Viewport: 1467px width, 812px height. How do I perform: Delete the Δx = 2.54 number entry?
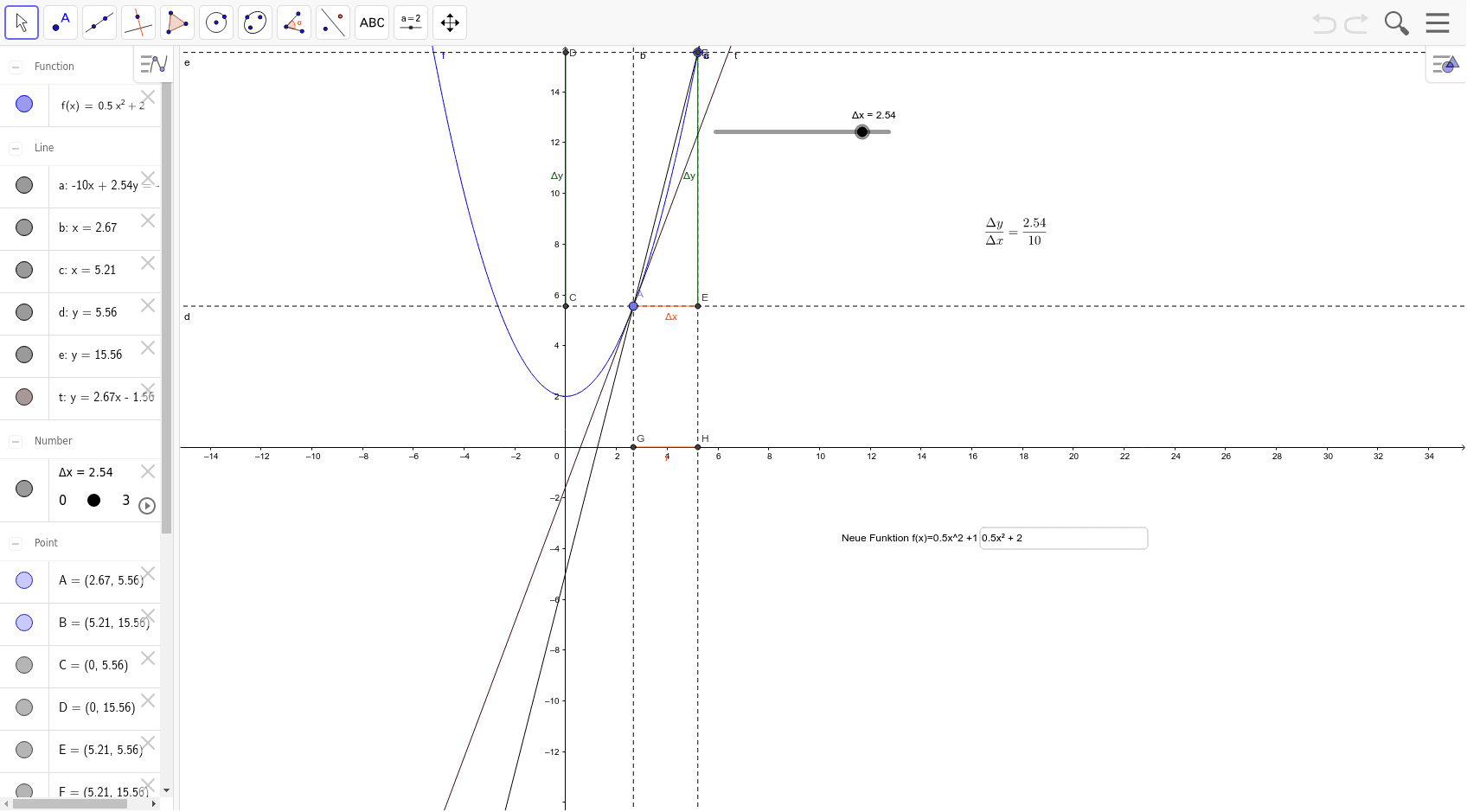(x=148, y=471)
